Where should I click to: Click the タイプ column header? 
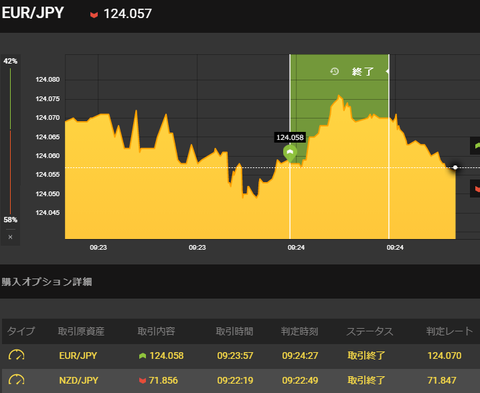(x=21, y=331)
